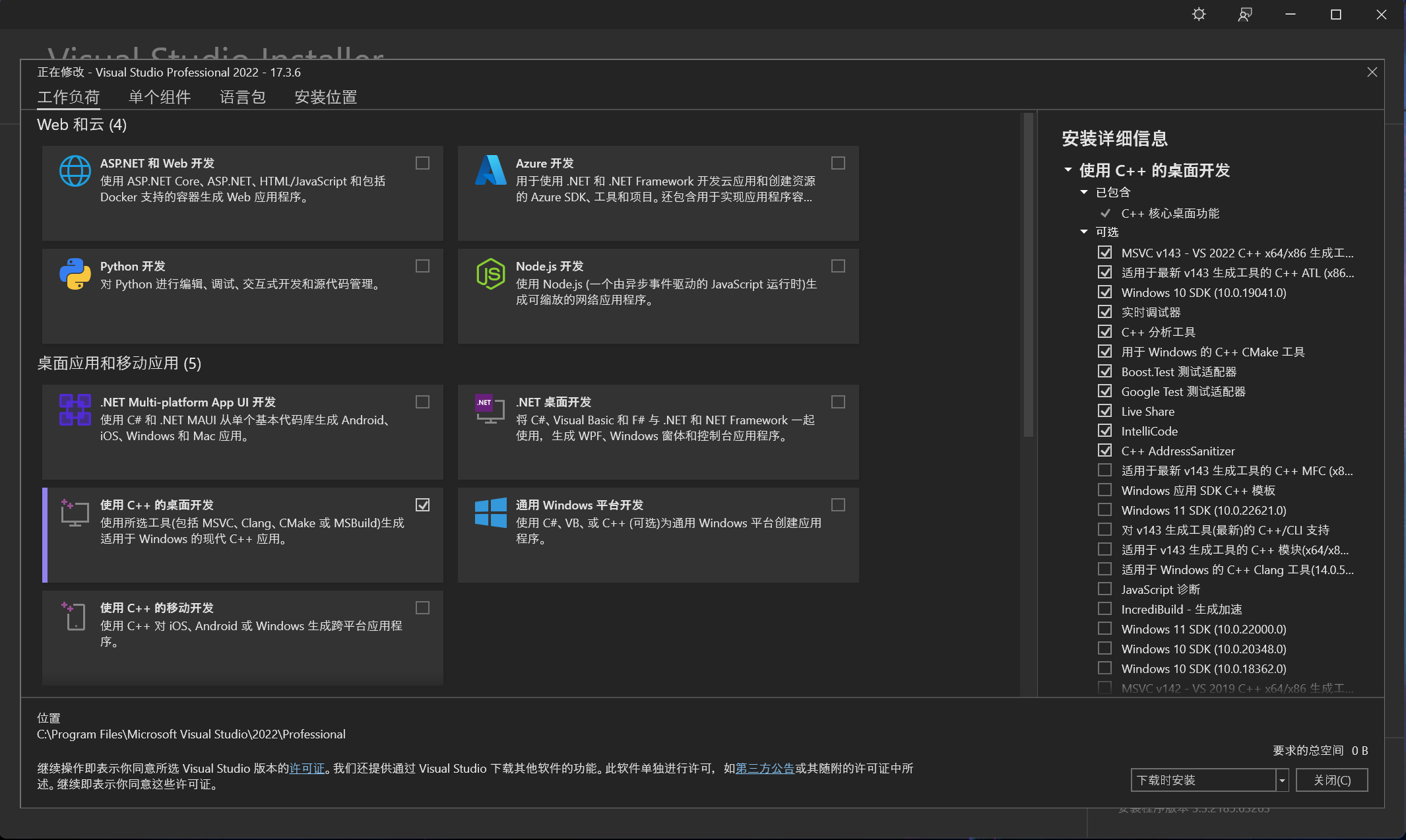Click the 关闭(C) button
1406x840 pixels.
pos(1331,780)
